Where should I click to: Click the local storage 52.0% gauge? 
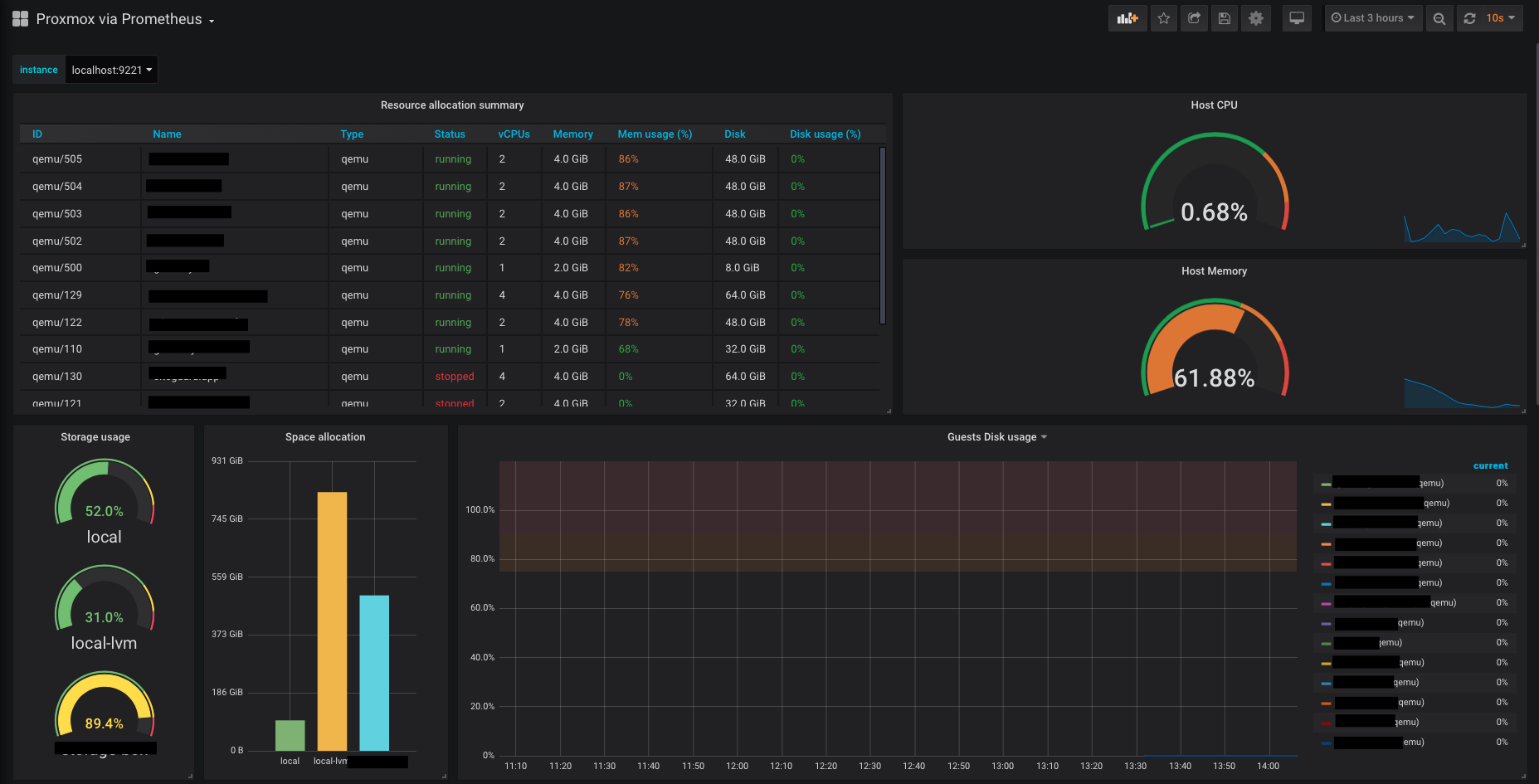(105, 493)
